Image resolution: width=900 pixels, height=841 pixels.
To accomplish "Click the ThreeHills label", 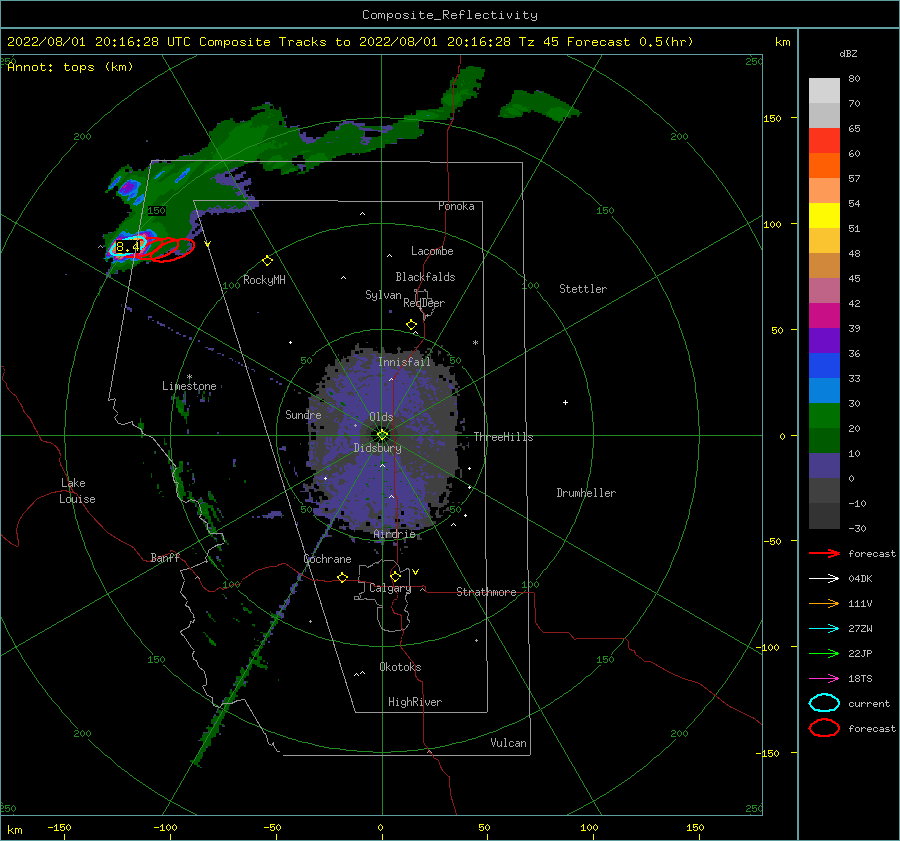I will pyautogui.click(x=503, y=437).
